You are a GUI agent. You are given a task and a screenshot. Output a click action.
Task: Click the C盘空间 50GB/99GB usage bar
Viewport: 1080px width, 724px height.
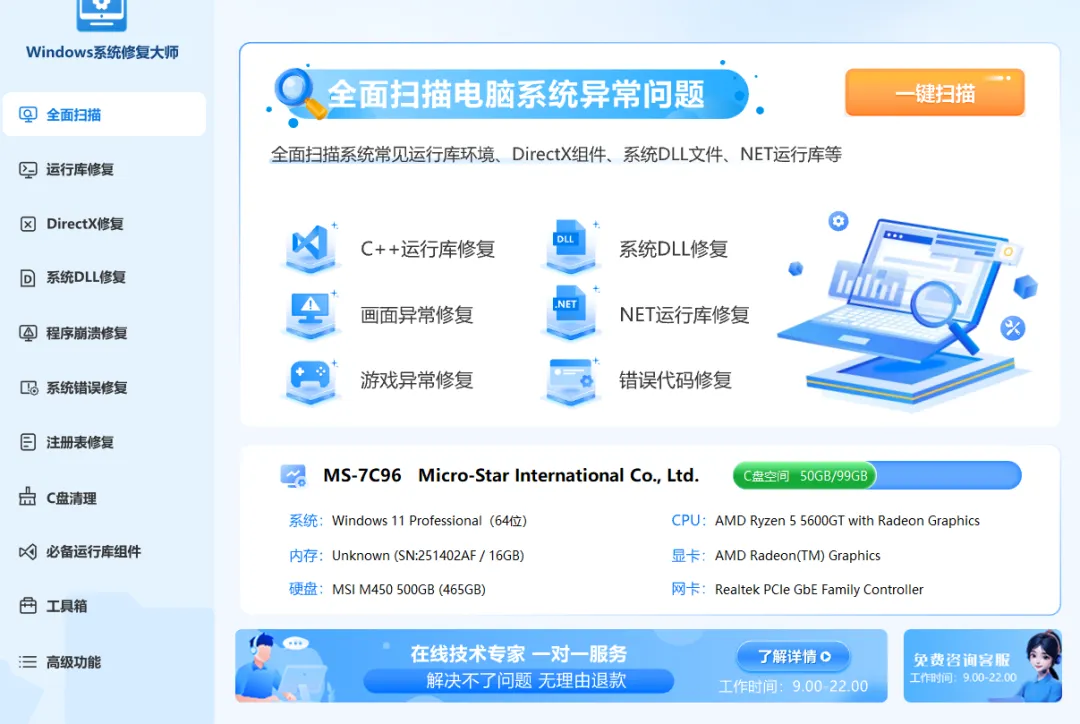pyautogui.click(x=877, y=476)
